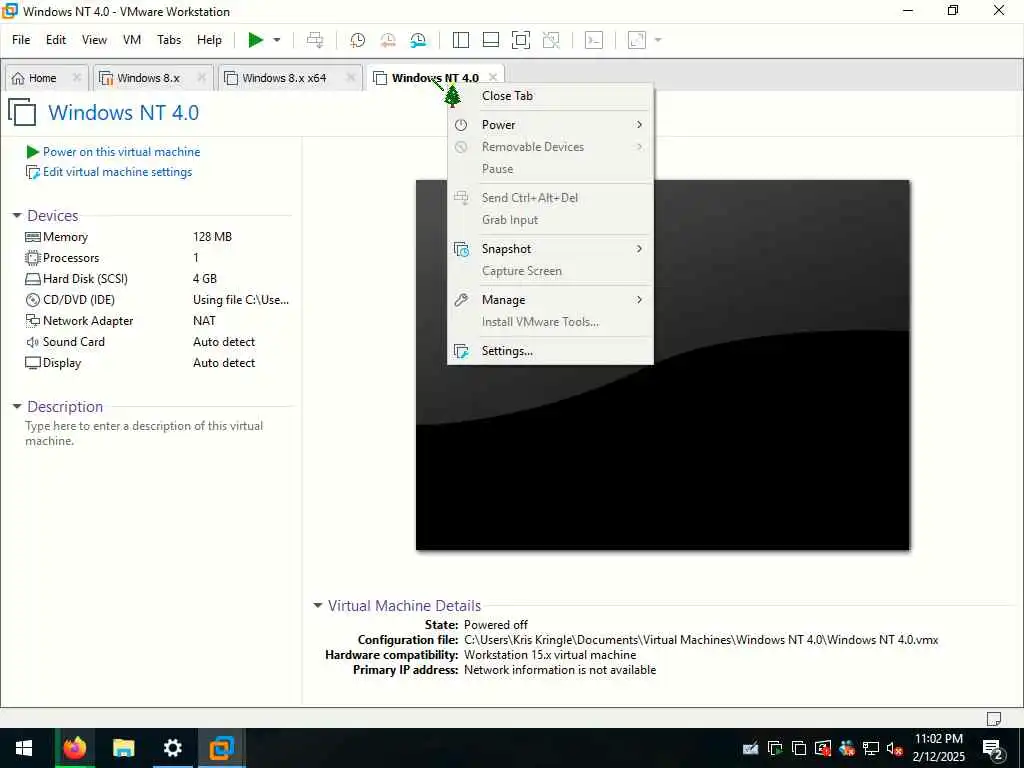The image size is (1024, 768).
Task: Click the wrench Manage icon in context menu
Action: [x=461, y=300]
